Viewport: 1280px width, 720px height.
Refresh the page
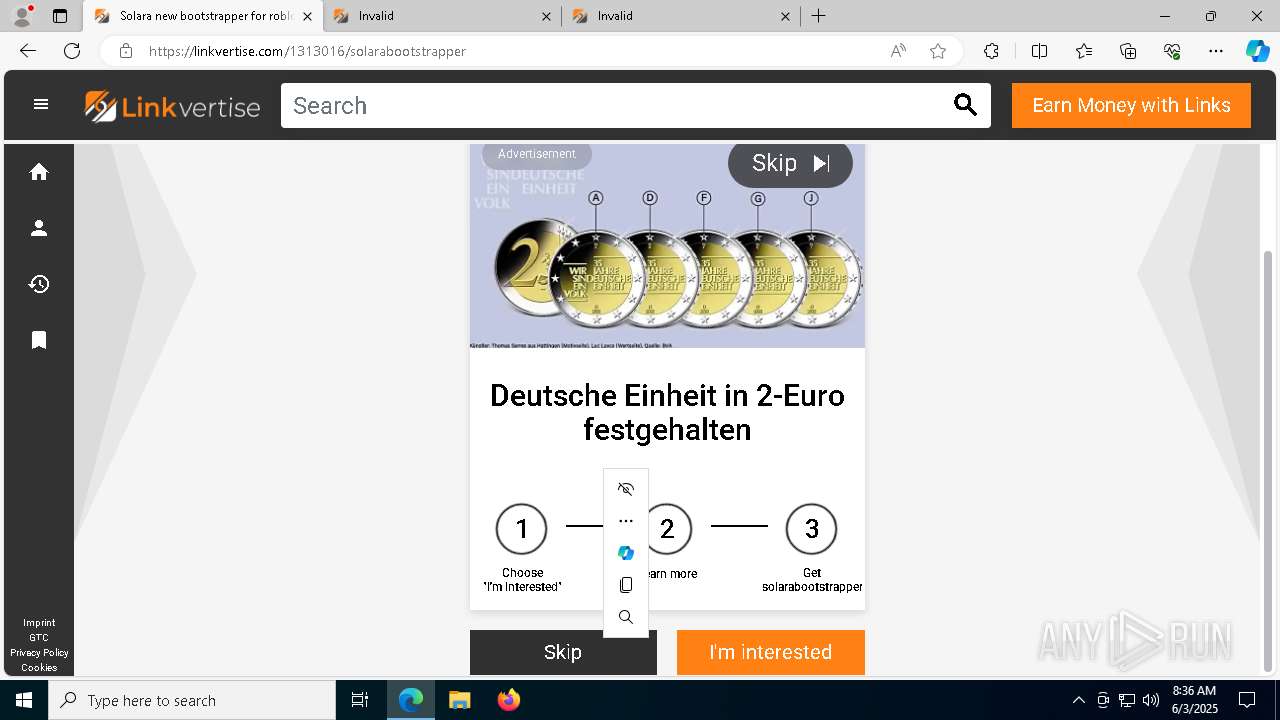[72, 51]
